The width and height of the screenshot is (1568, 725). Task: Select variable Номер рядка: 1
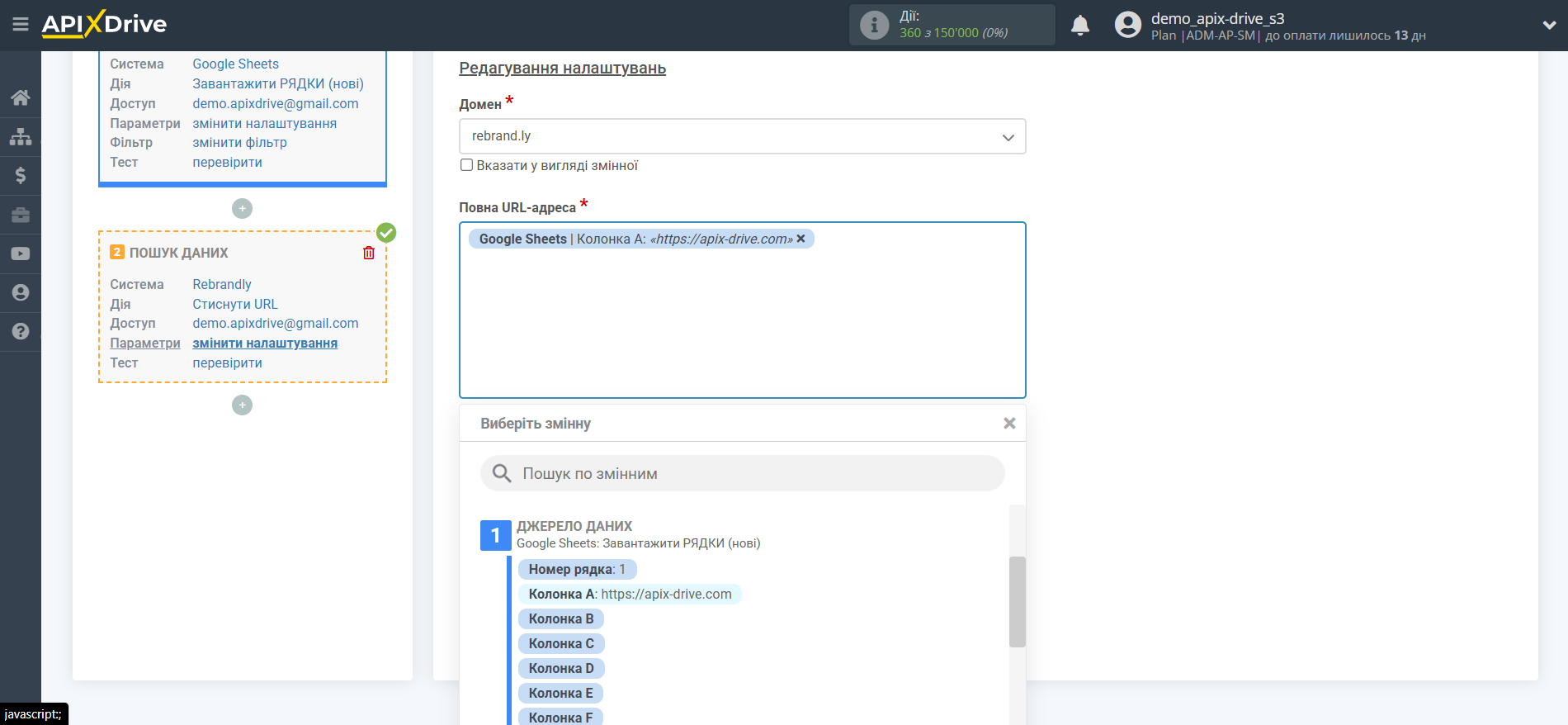[x=577, y=569]
